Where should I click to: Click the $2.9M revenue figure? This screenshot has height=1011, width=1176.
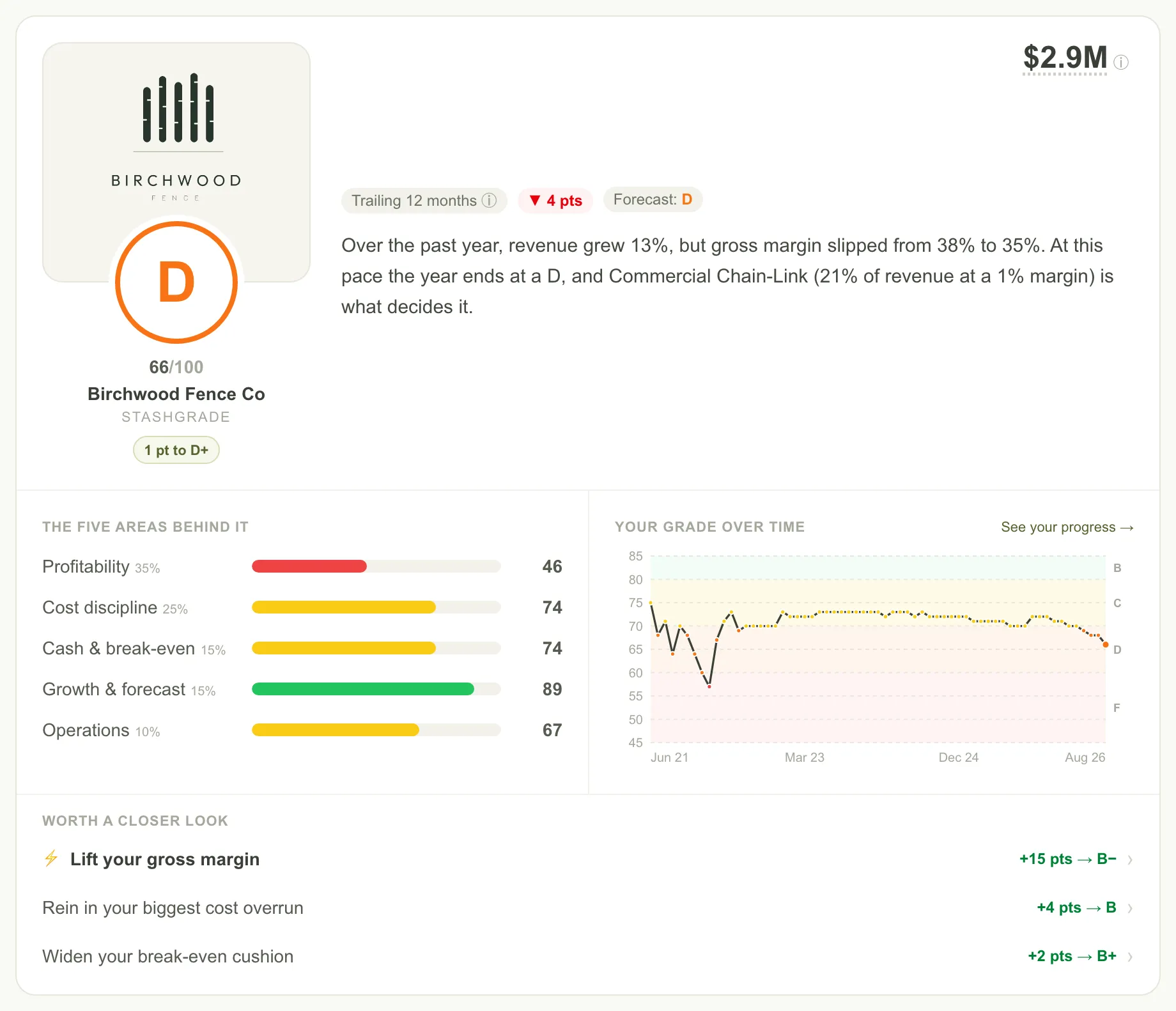click(1065, 58)
